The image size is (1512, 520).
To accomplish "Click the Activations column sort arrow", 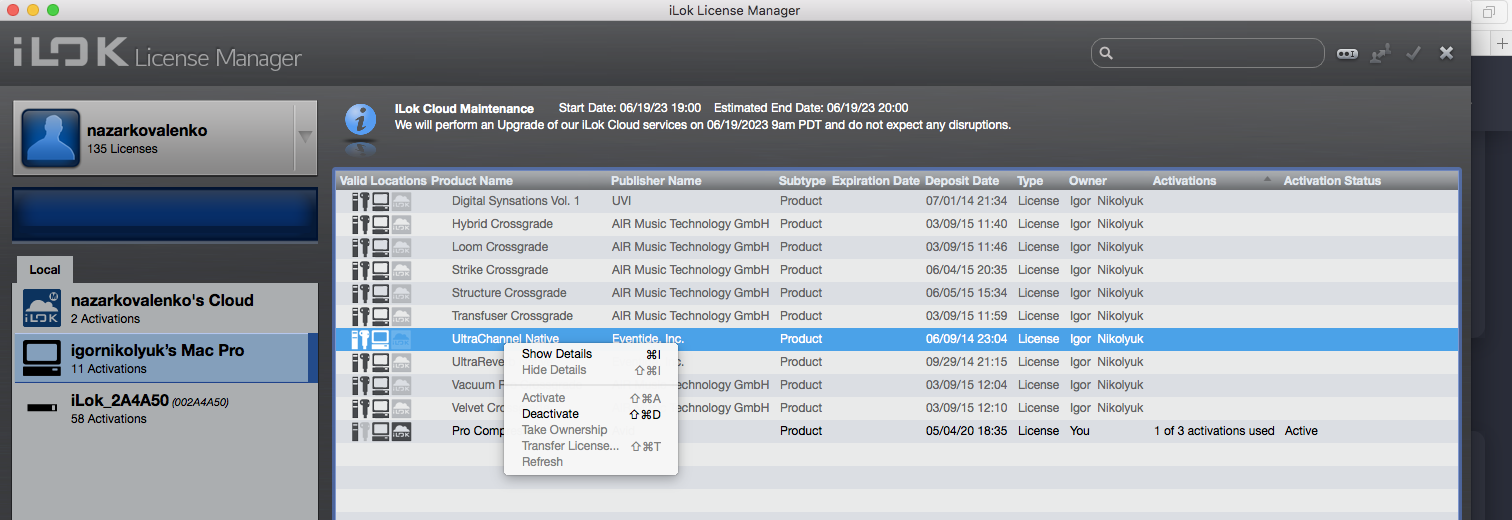I will coord(1268,180).
